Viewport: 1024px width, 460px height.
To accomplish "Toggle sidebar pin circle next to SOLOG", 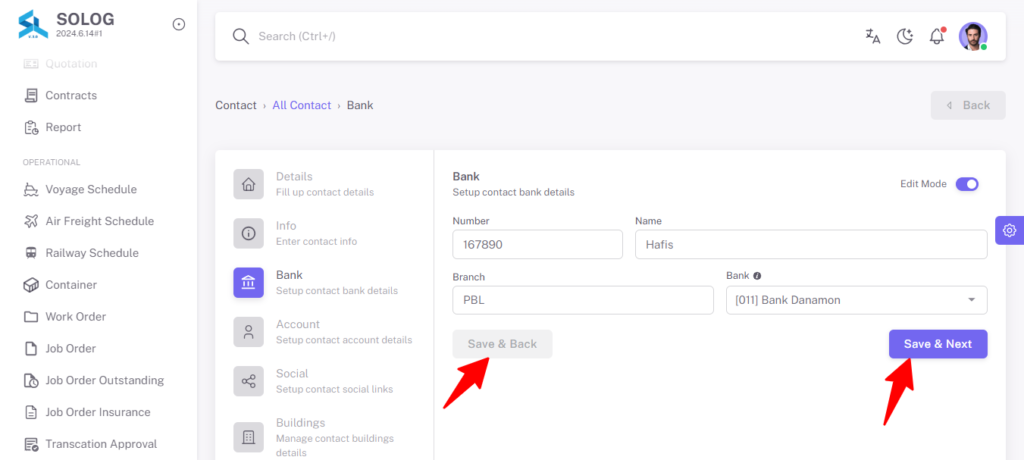I will [x=178, y=24].
